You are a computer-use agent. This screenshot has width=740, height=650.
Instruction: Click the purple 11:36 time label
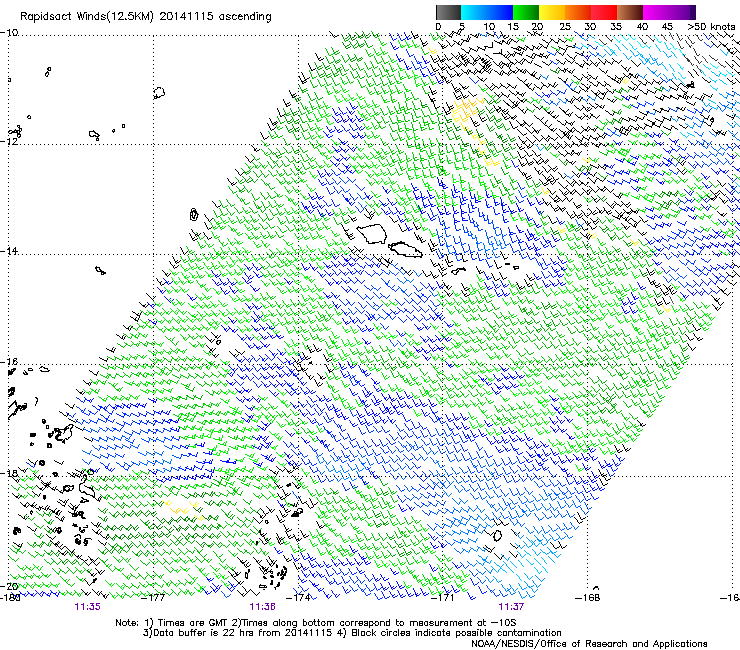(262, 607)
